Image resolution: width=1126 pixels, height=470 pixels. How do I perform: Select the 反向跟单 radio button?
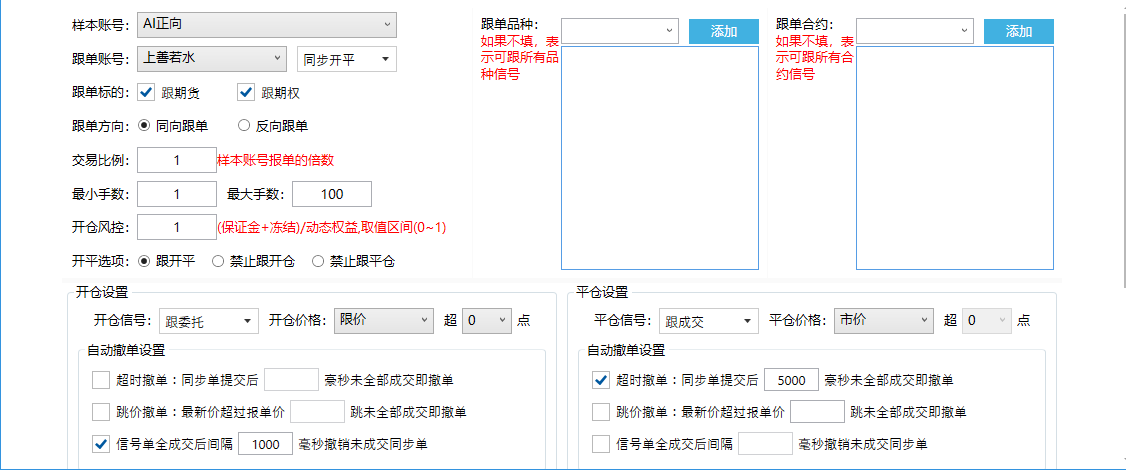click(244, 126)
